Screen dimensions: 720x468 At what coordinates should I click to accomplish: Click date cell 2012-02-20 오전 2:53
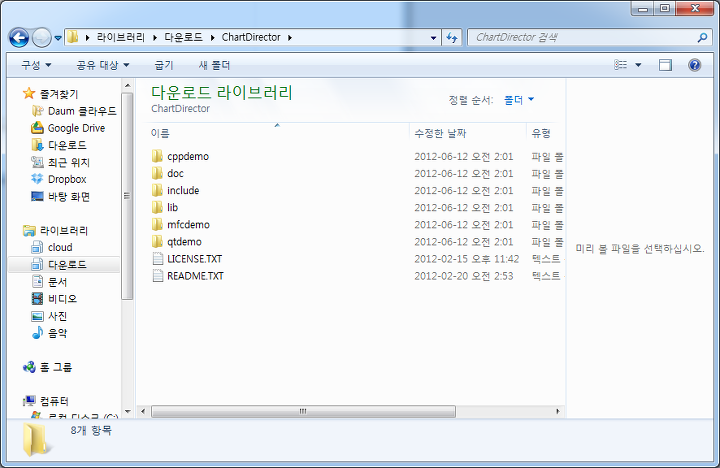click(464, 276)
